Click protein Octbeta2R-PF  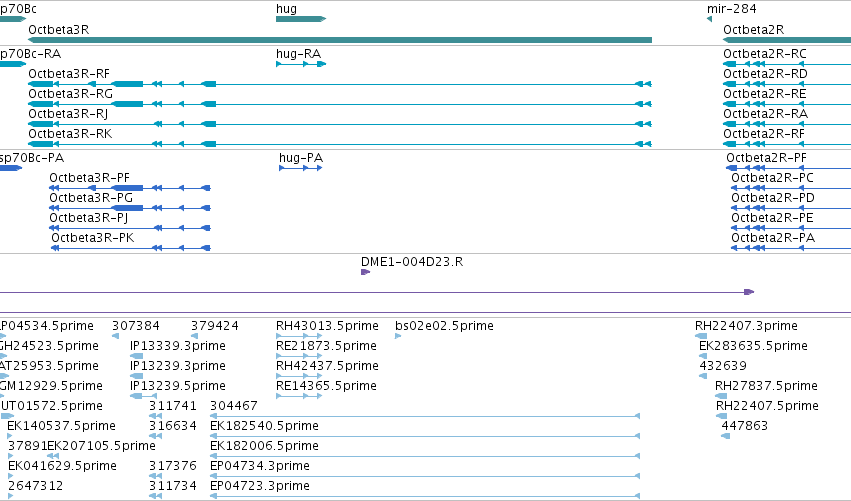(766, 158)
